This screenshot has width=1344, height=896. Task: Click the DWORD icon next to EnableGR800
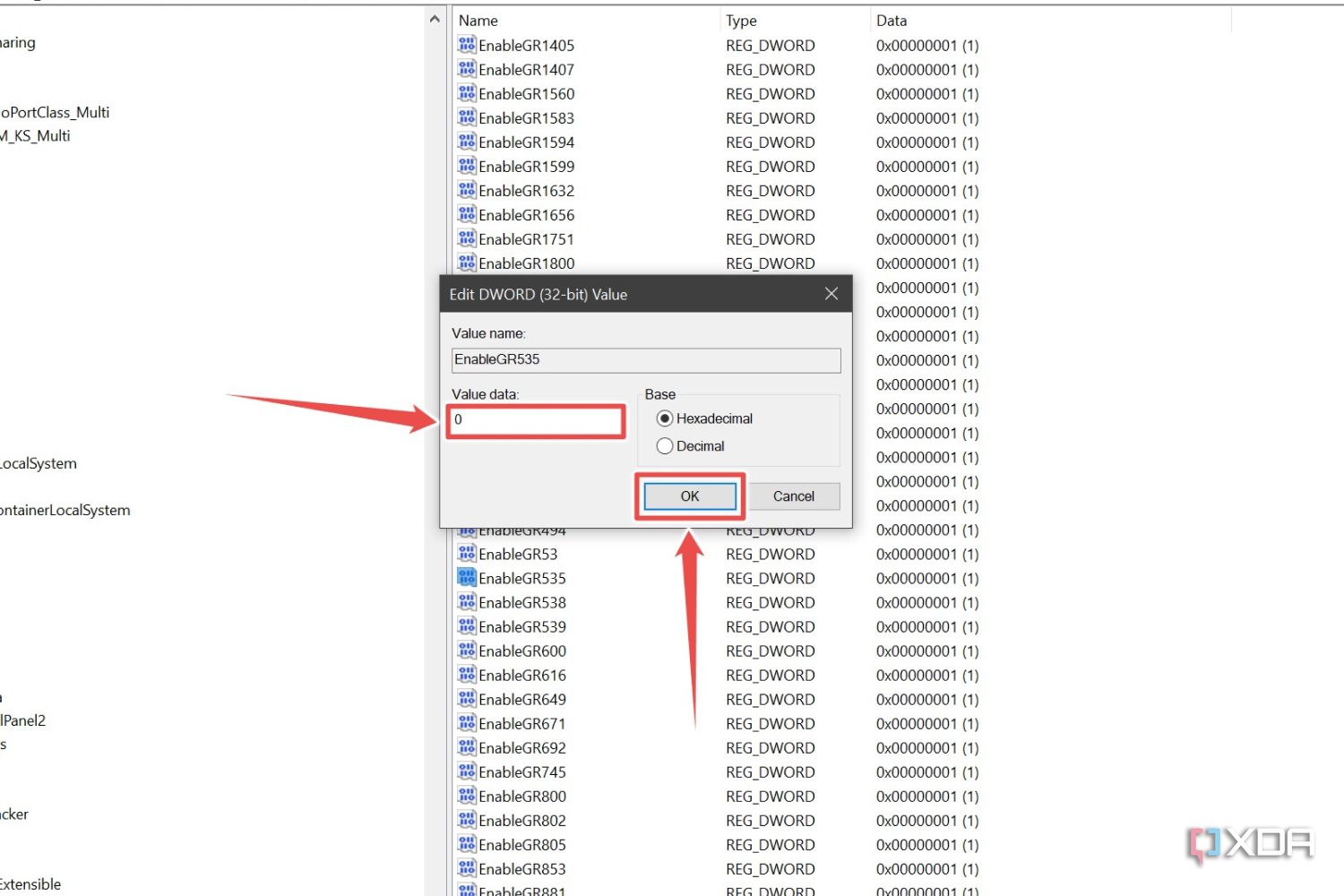click(x=467, y=796)
